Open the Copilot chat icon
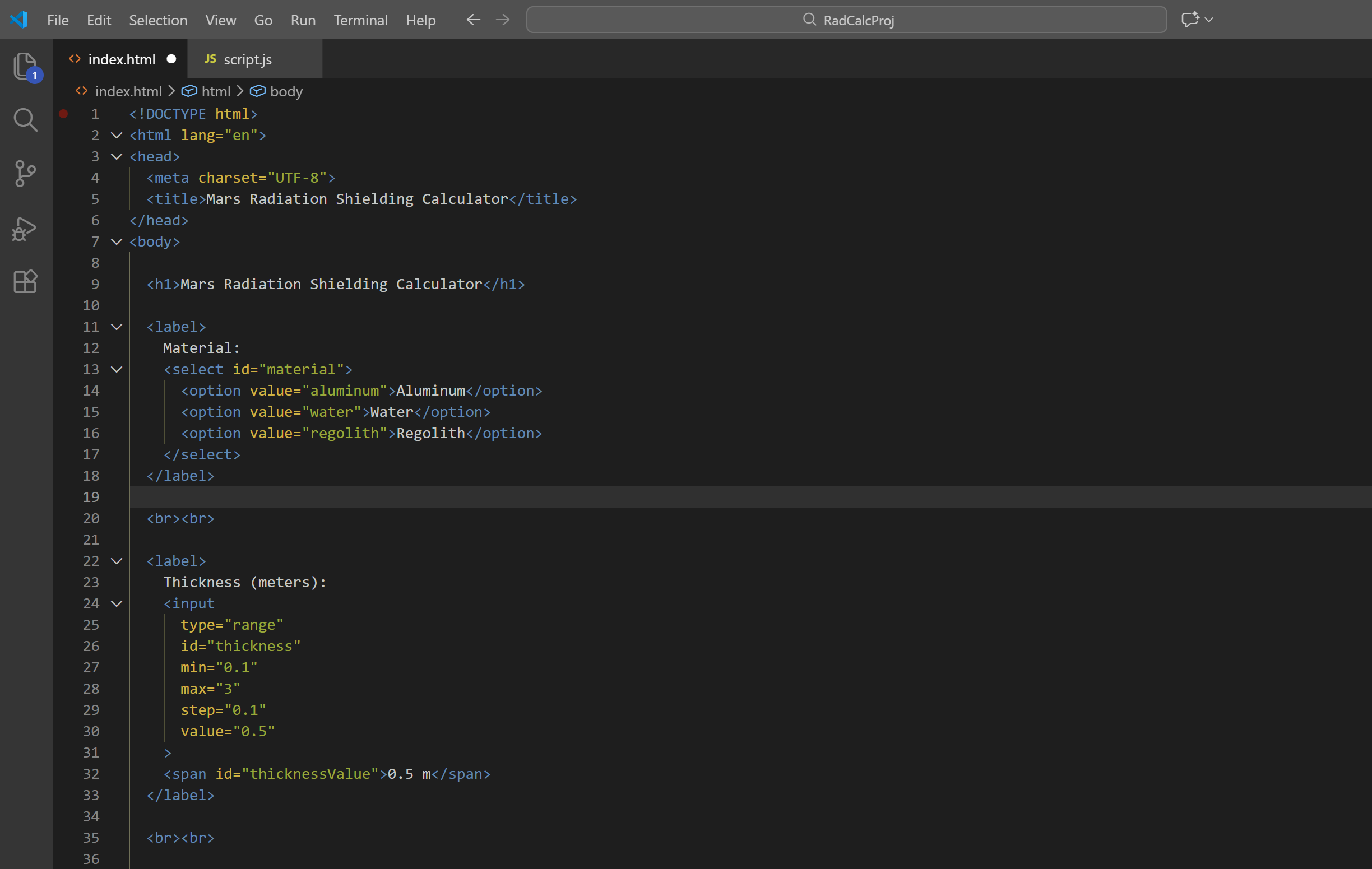1372x869 pixels. (x=1190, y=20)
